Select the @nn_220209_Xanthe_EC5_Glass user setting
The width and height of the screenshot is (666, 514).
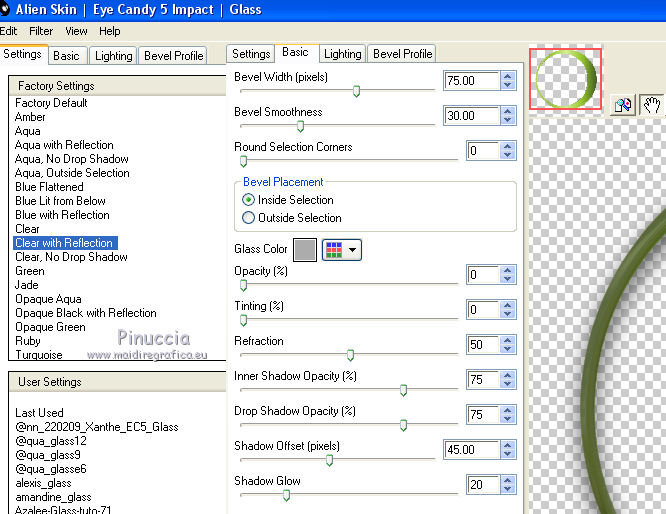click(97, 427)
